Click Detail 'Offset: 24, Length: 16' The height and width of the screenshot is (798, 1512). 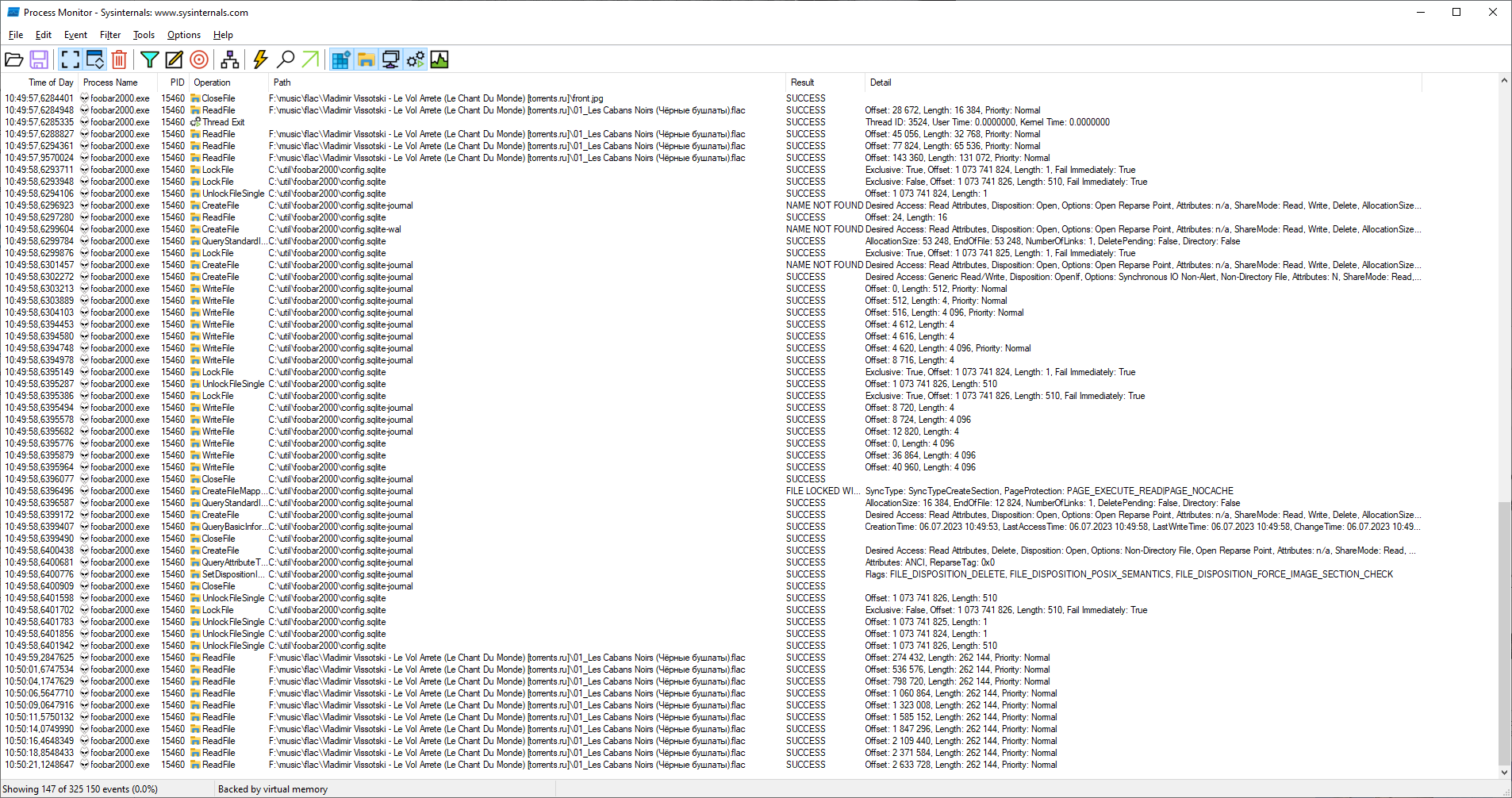coord(906,217)
